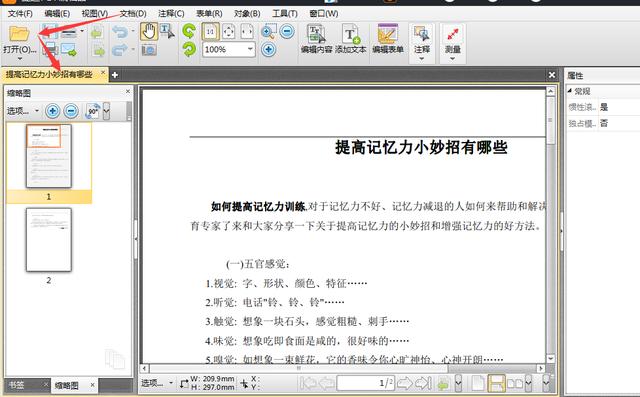
Task: Go to the previous page
Action: tap(326, 383)
